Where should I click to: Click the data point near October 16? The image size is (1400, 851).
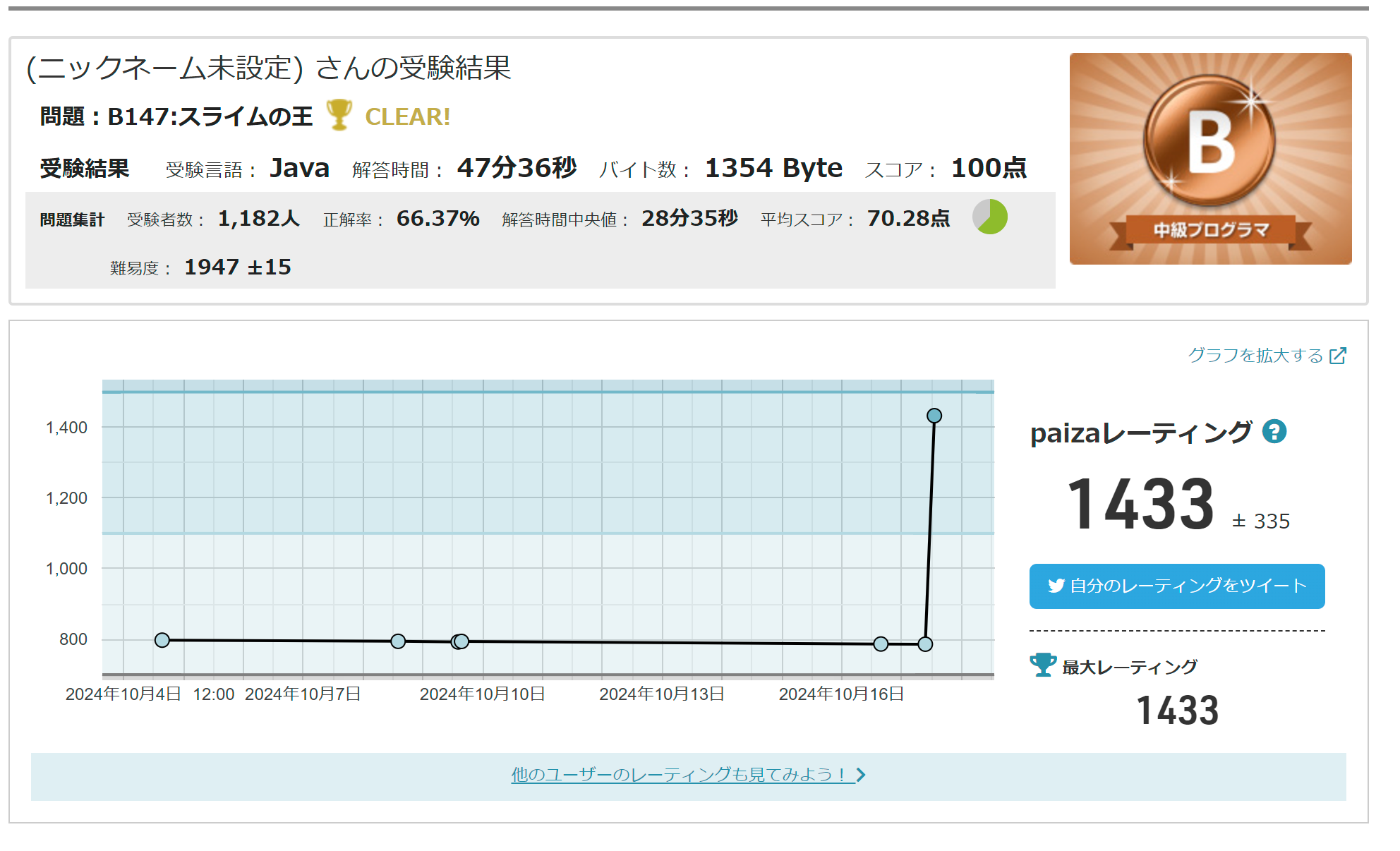[881, 644]
